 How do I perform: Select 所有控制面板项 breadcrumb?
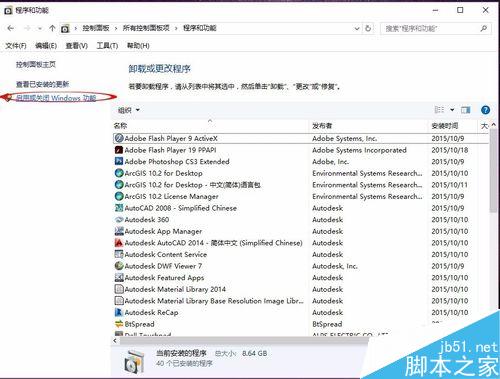(x=146, y=28)
